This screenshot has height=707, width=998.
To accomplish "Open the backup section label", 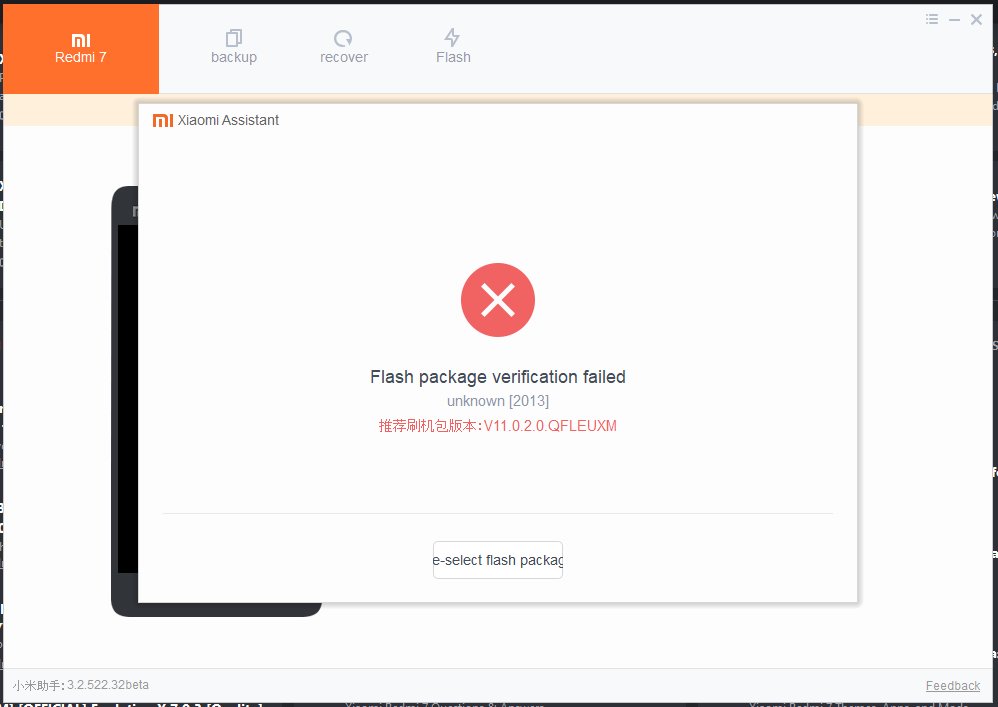I will click(234, 57).
